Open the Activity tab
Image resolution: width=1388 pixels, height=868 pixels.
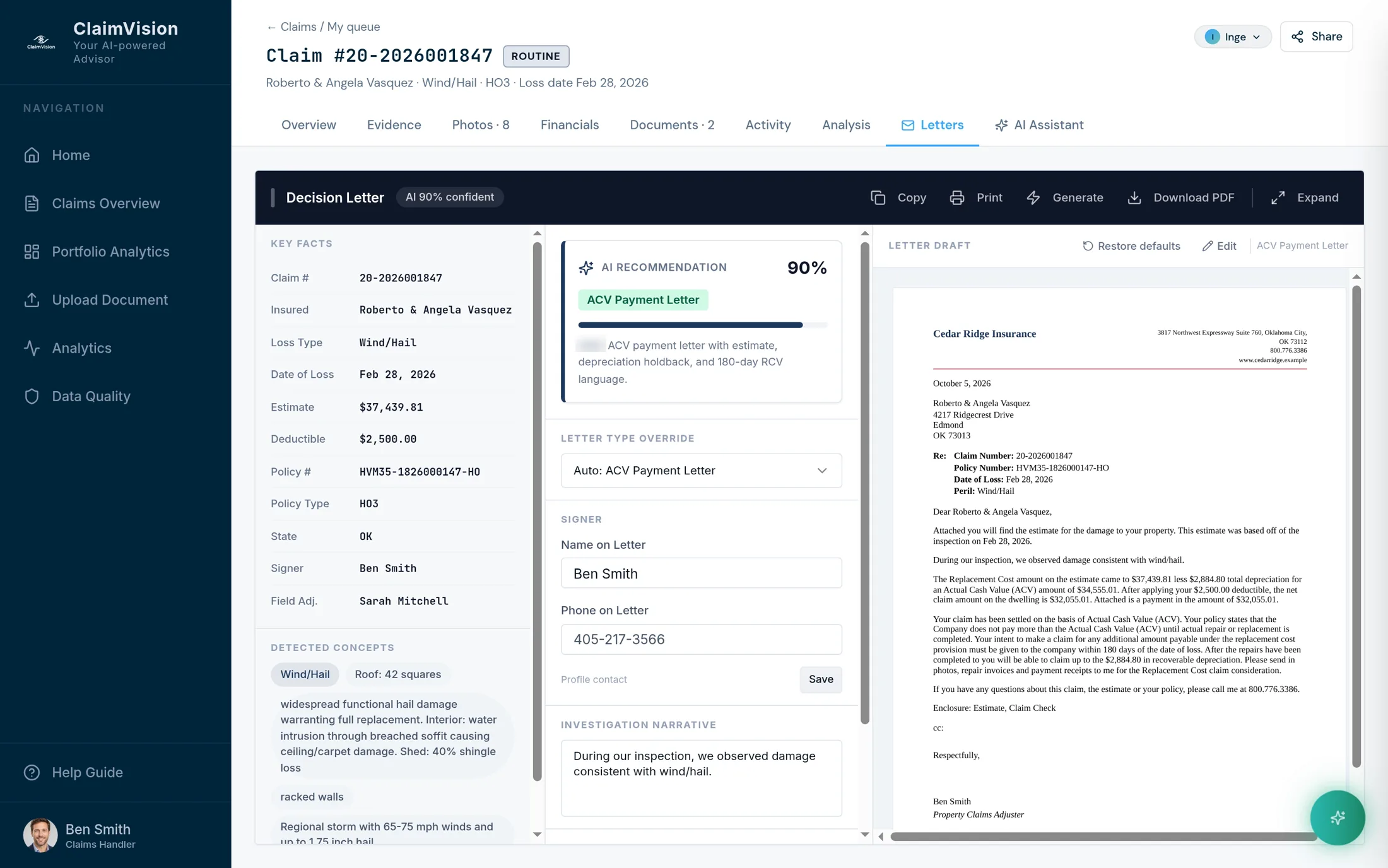coord(768,125)
